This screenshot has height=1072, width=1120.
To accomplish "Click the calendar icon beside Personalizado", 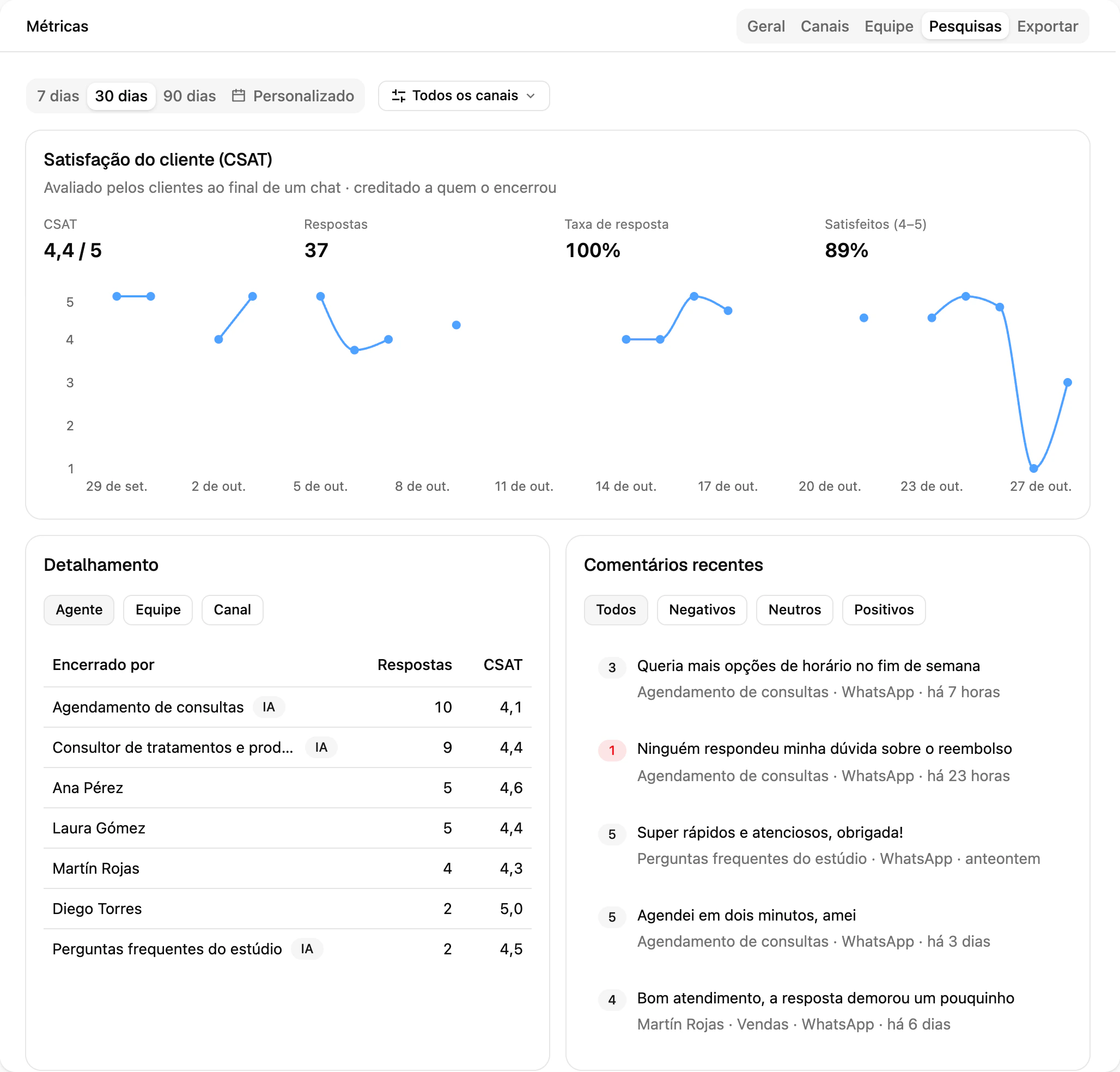I will pos(238,95).
